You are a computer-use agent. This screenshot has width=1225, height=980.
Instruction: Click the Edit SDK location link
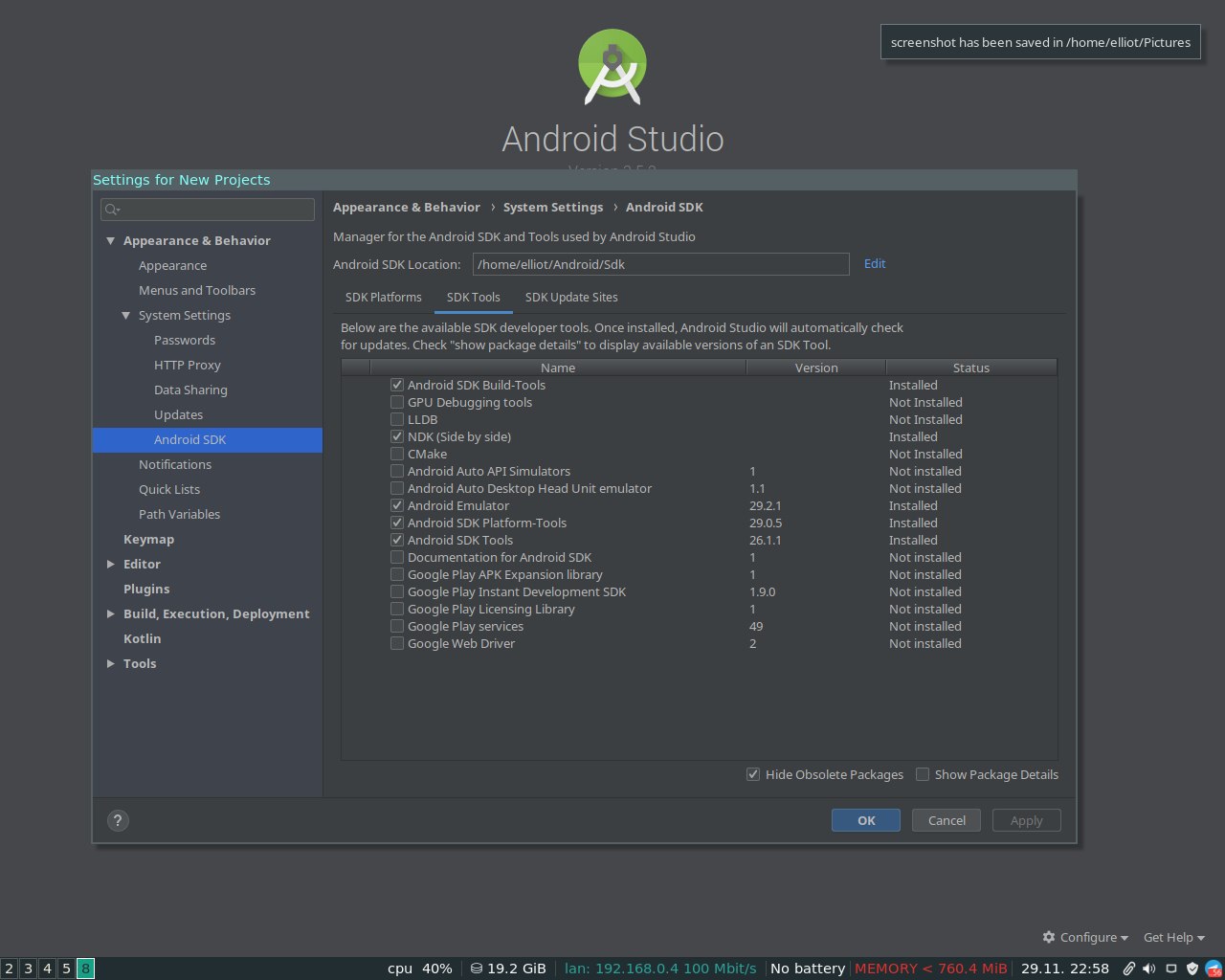pos(875,263)
